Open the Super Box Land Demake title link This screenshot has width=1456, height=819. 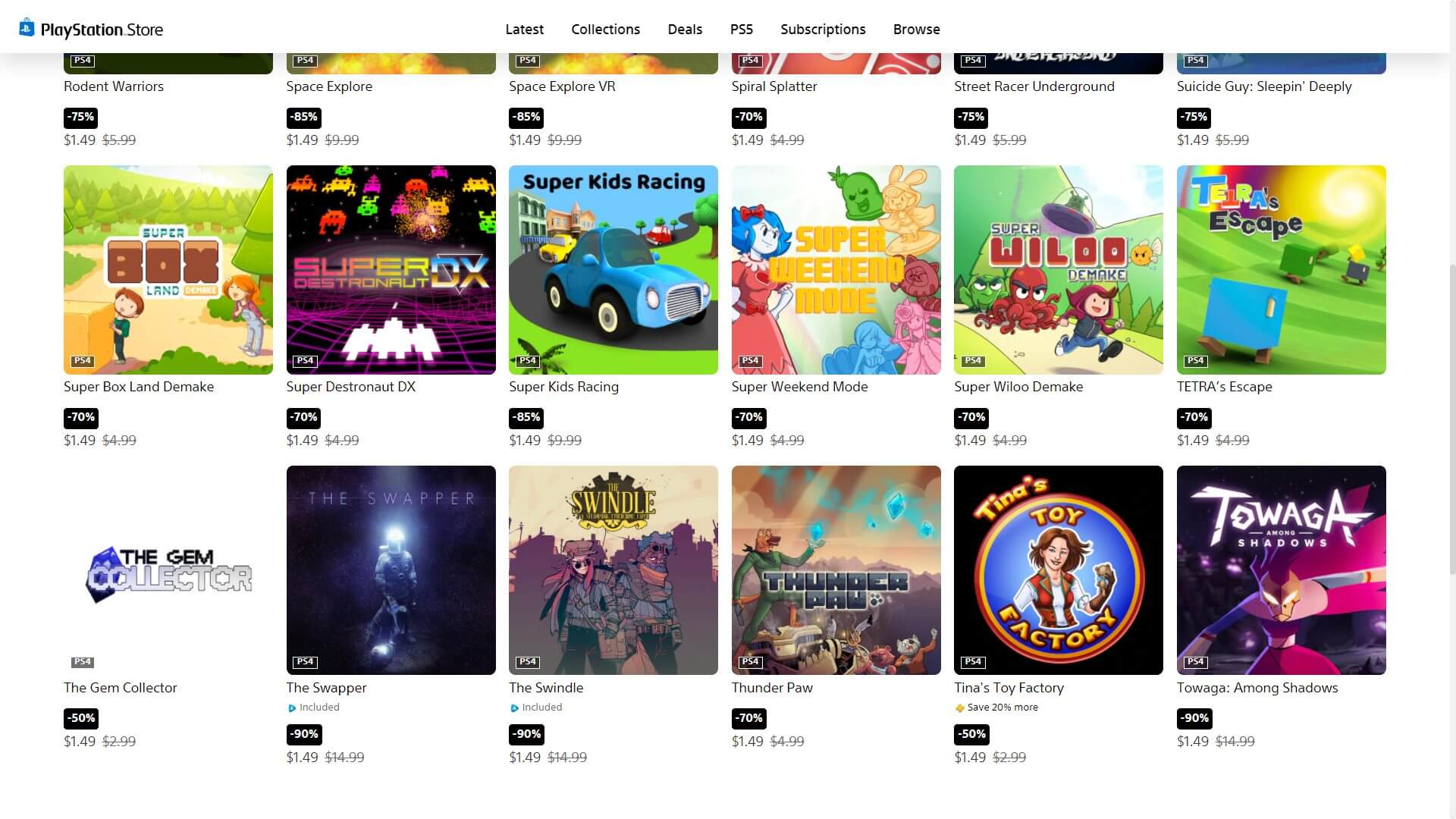coord(139,387)
